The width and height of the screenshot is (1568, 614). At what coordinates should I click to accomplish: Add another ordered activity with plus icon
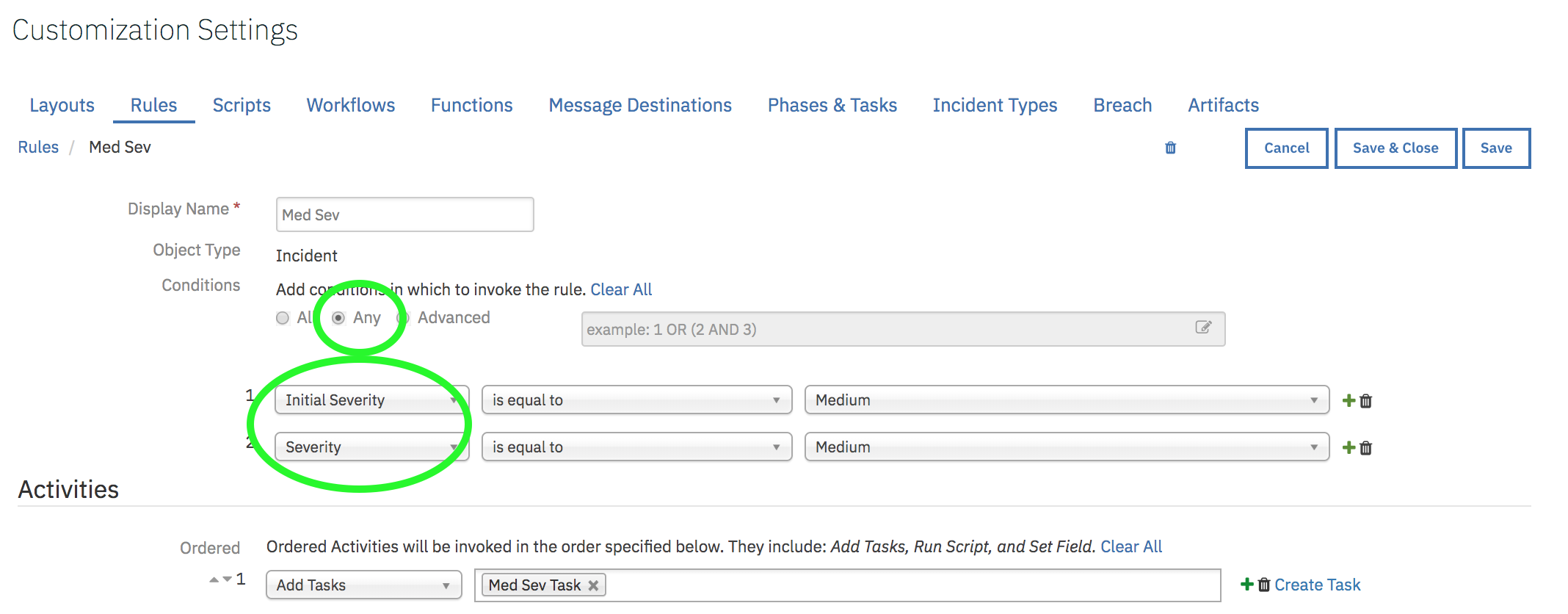point(1246,584)
